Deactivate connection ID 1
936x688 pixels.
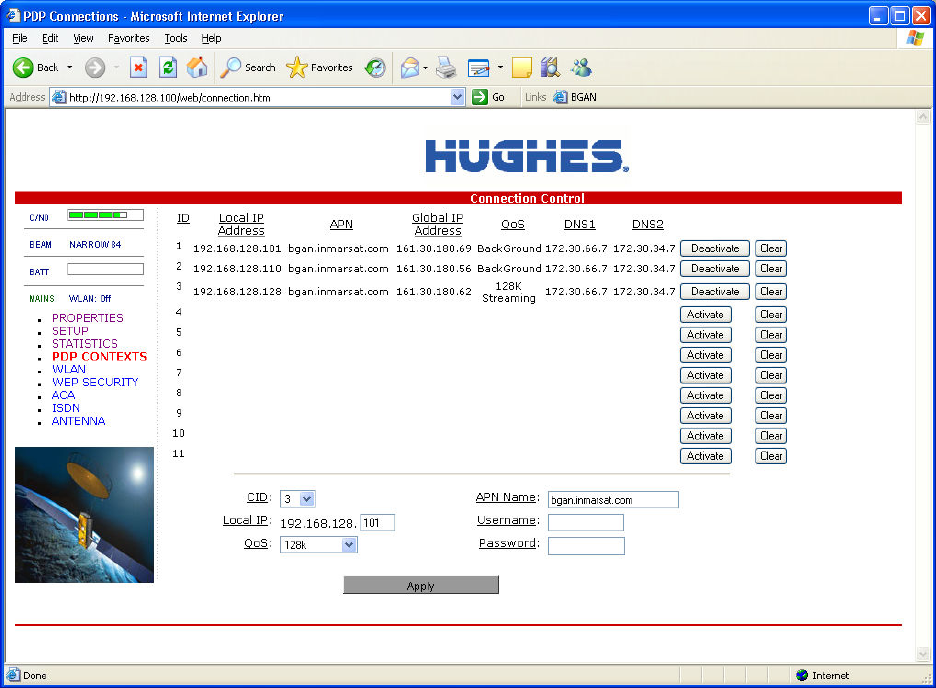pyautogui.click(x=715, y=248)
